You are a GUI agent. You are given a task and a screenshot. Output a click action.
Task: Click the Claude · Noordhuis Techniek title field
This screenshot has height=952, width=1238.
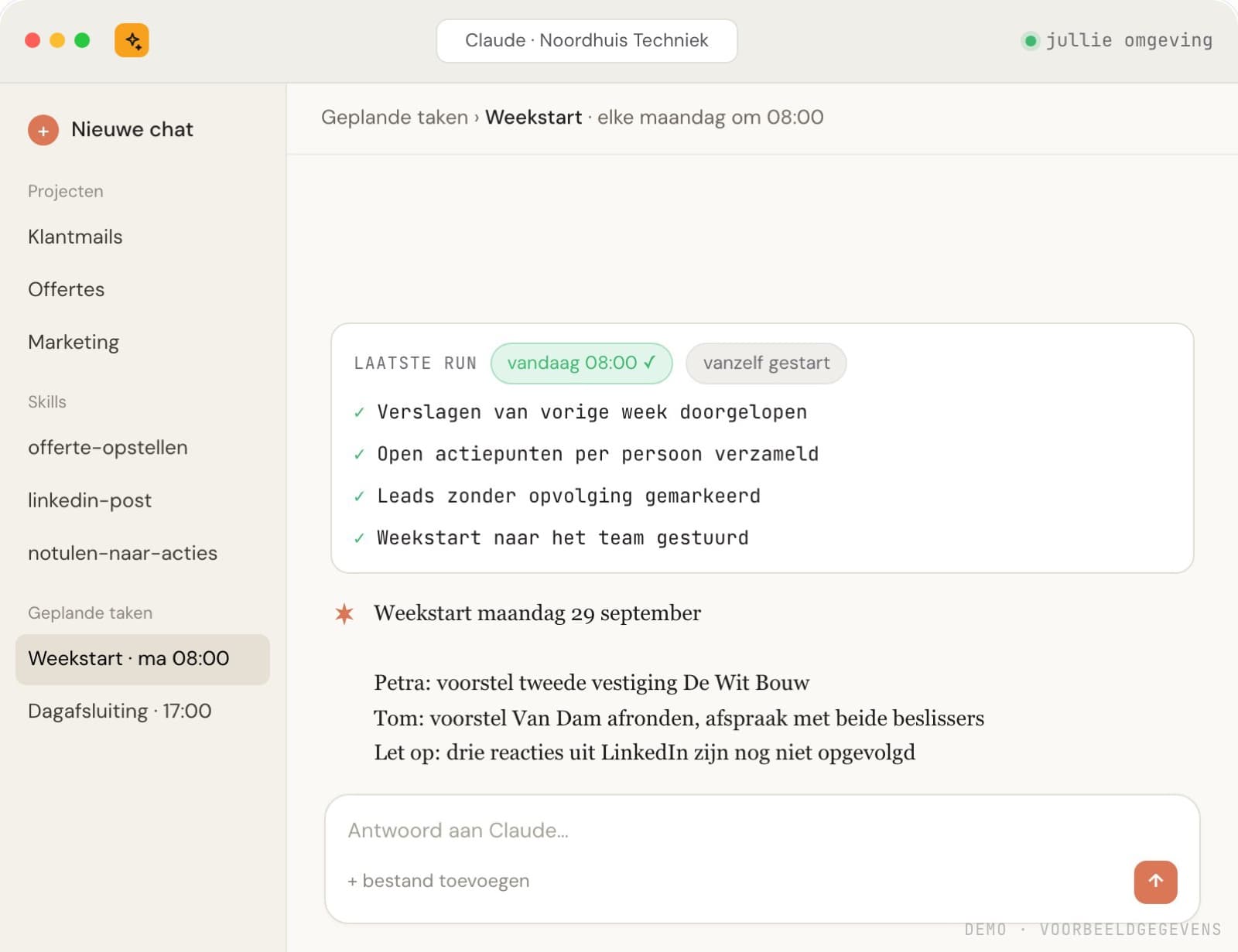pyautogui.click(x=587, y=40)
